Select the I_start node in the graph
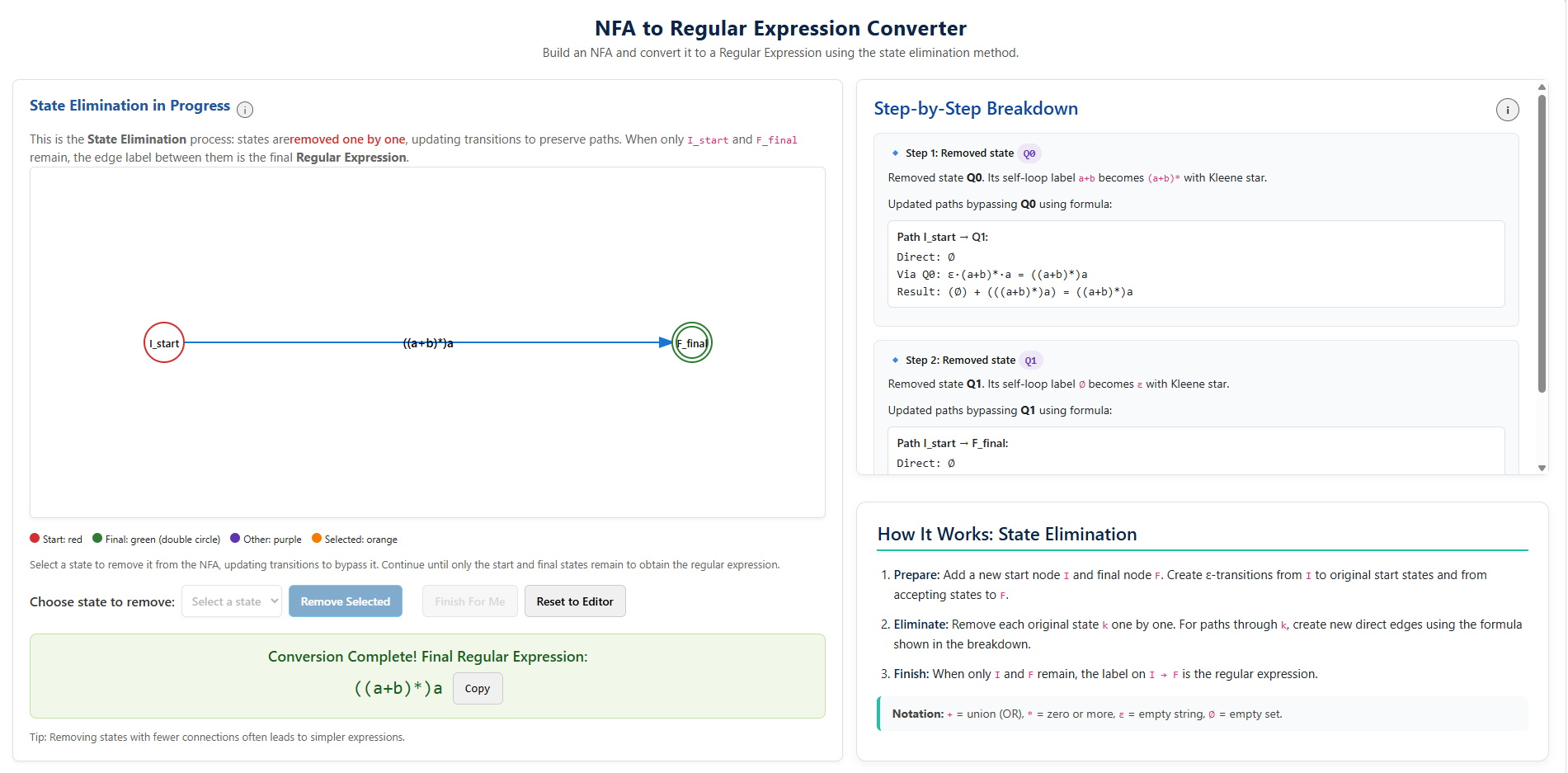The height and width of the screenshot is (773, 1568). 163,342
